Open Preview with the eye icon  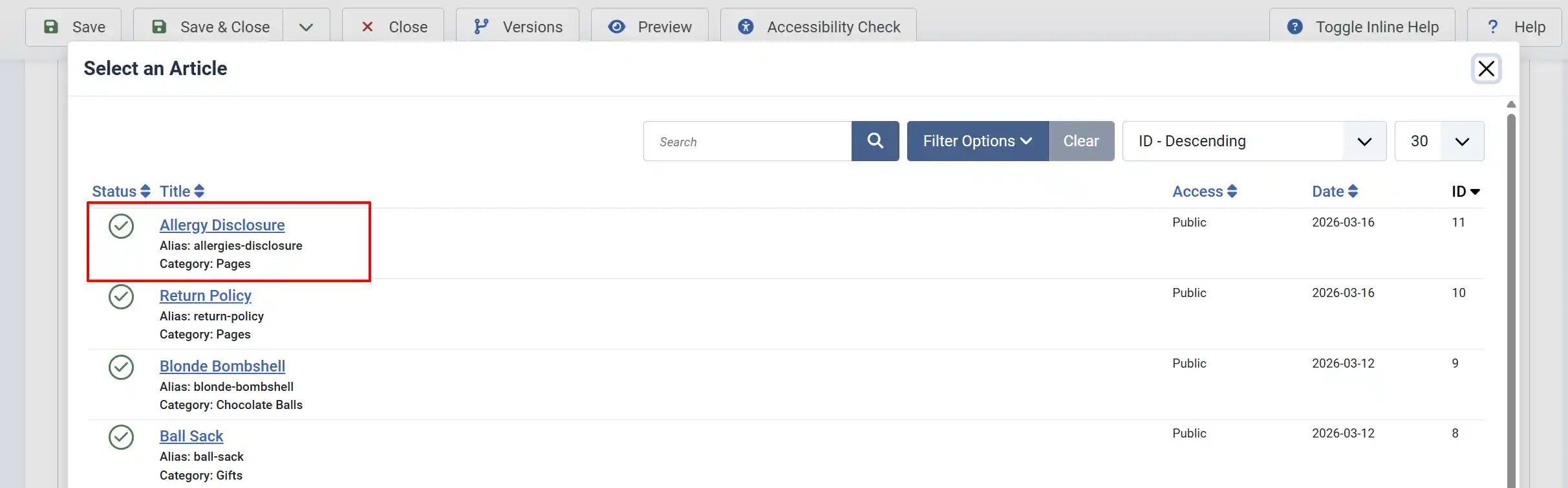(x=649, y=27)
